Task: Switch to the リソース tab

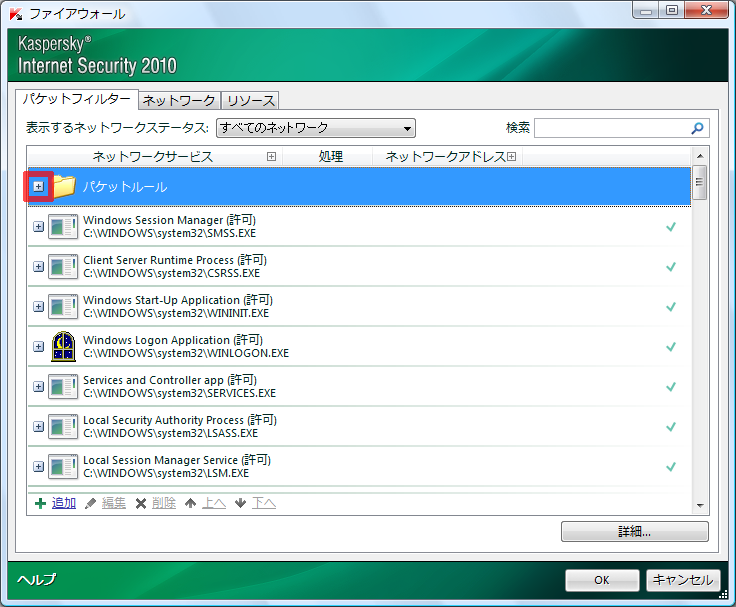Action: click(x=250, y=100)
